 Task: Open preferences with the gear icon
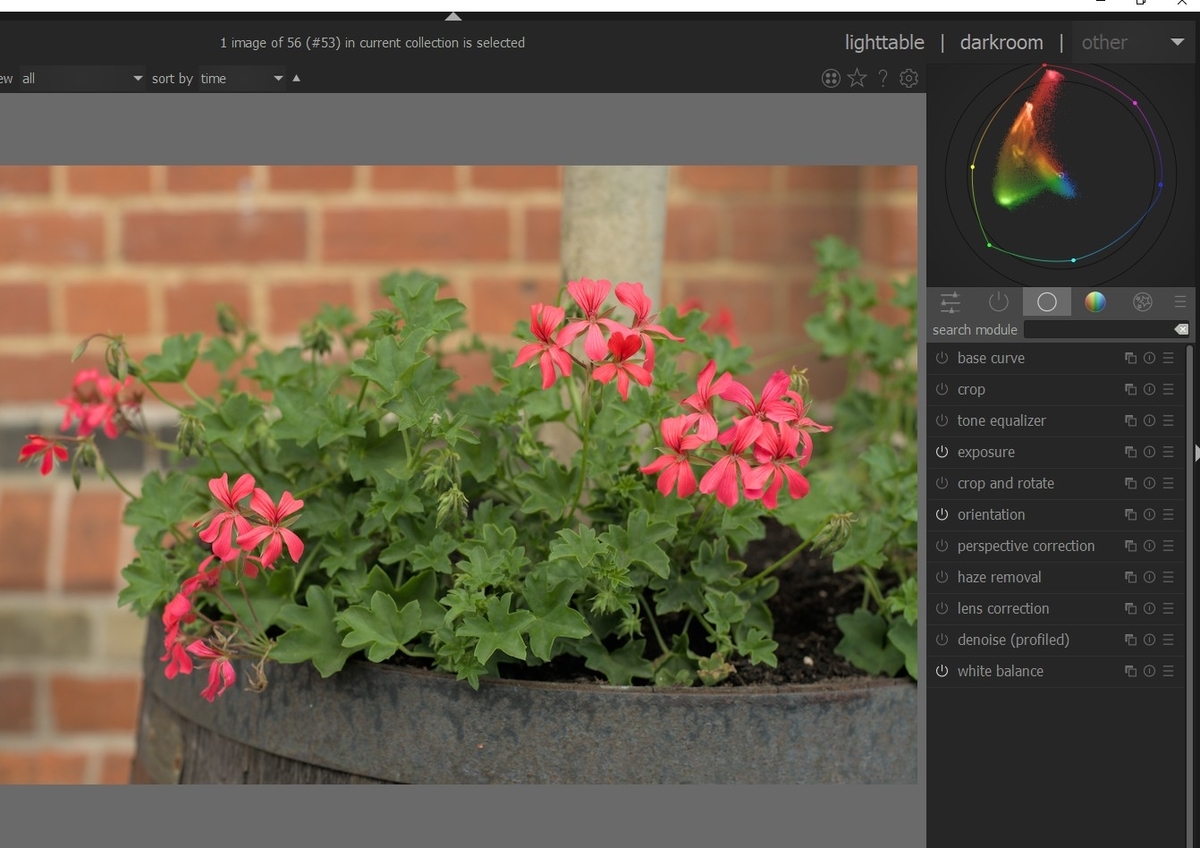tap(909, 78)
